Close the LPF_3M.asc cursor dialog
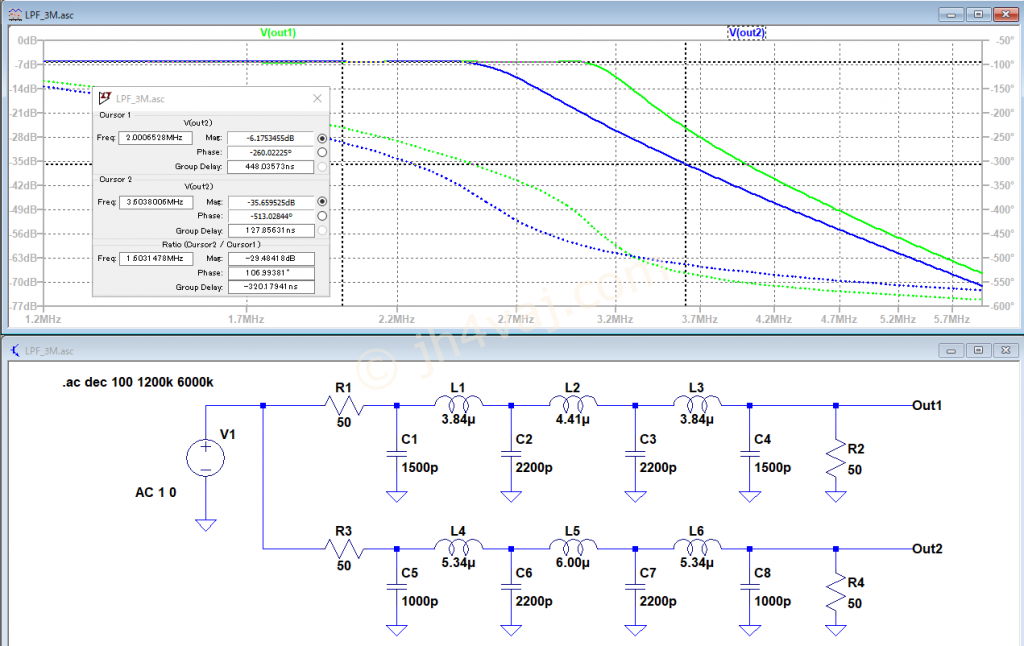 click(x=317, y=99)
